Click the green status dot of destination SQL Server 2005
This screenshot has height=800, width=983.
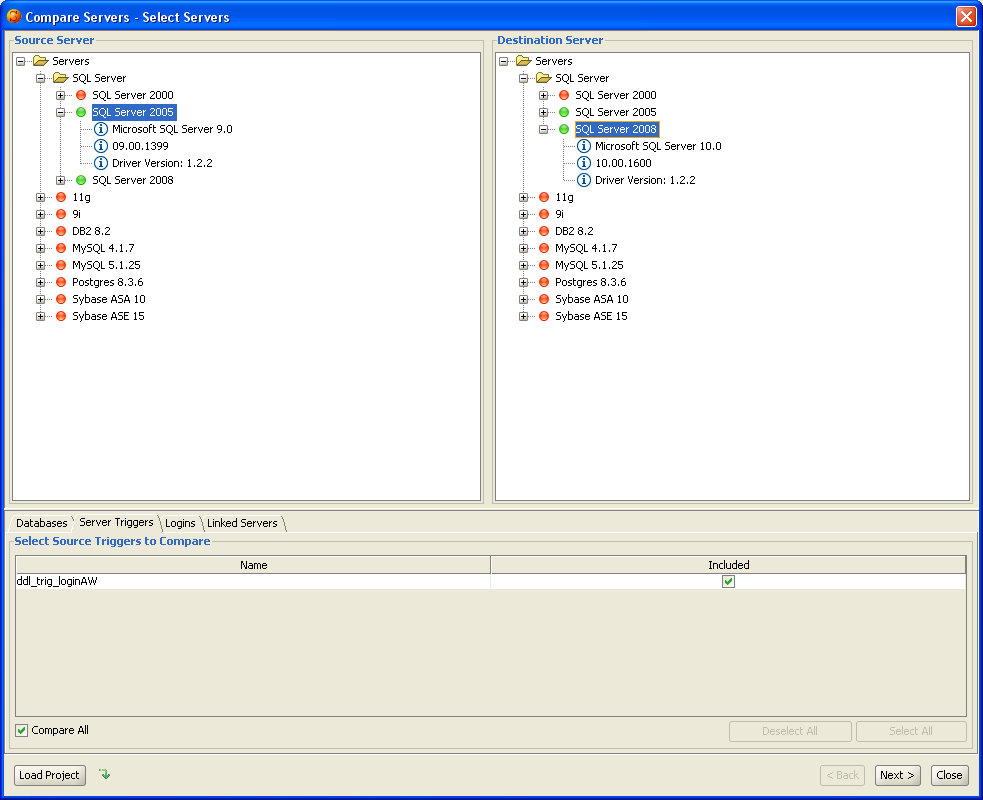coord(564,112)
